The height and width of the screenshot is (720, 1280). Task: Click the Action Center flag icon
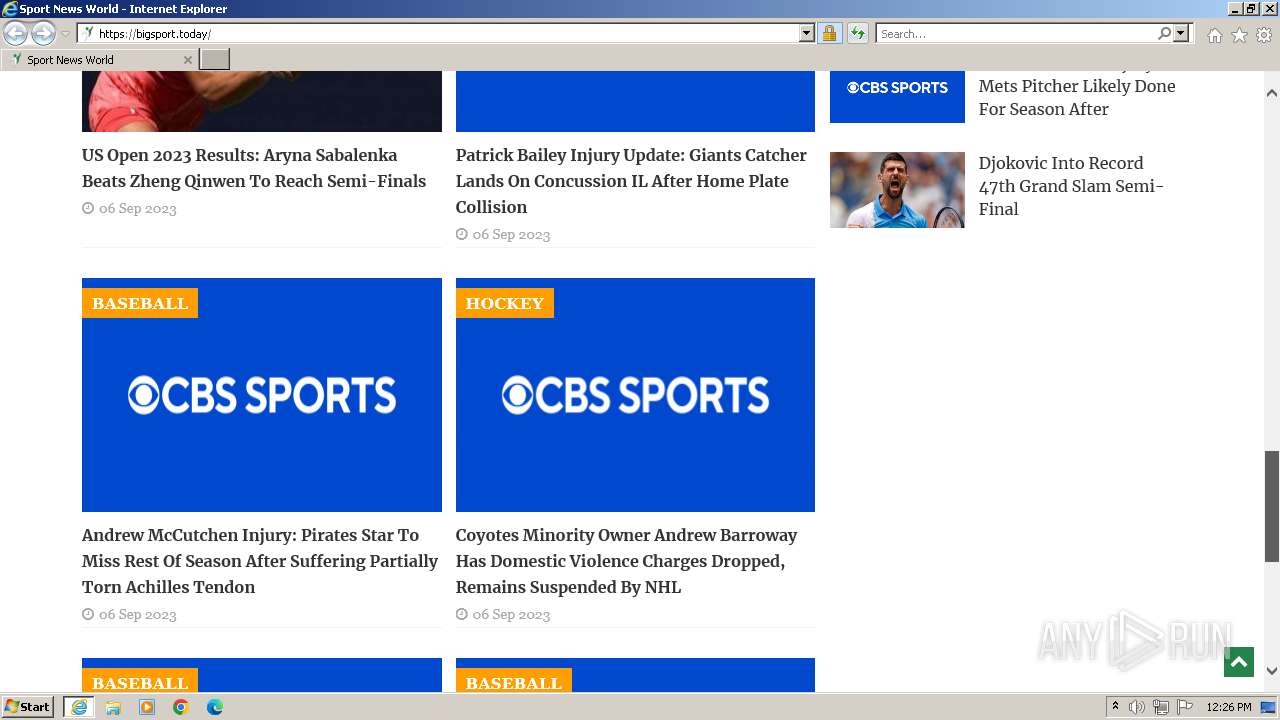click(x=1185, y=707)
